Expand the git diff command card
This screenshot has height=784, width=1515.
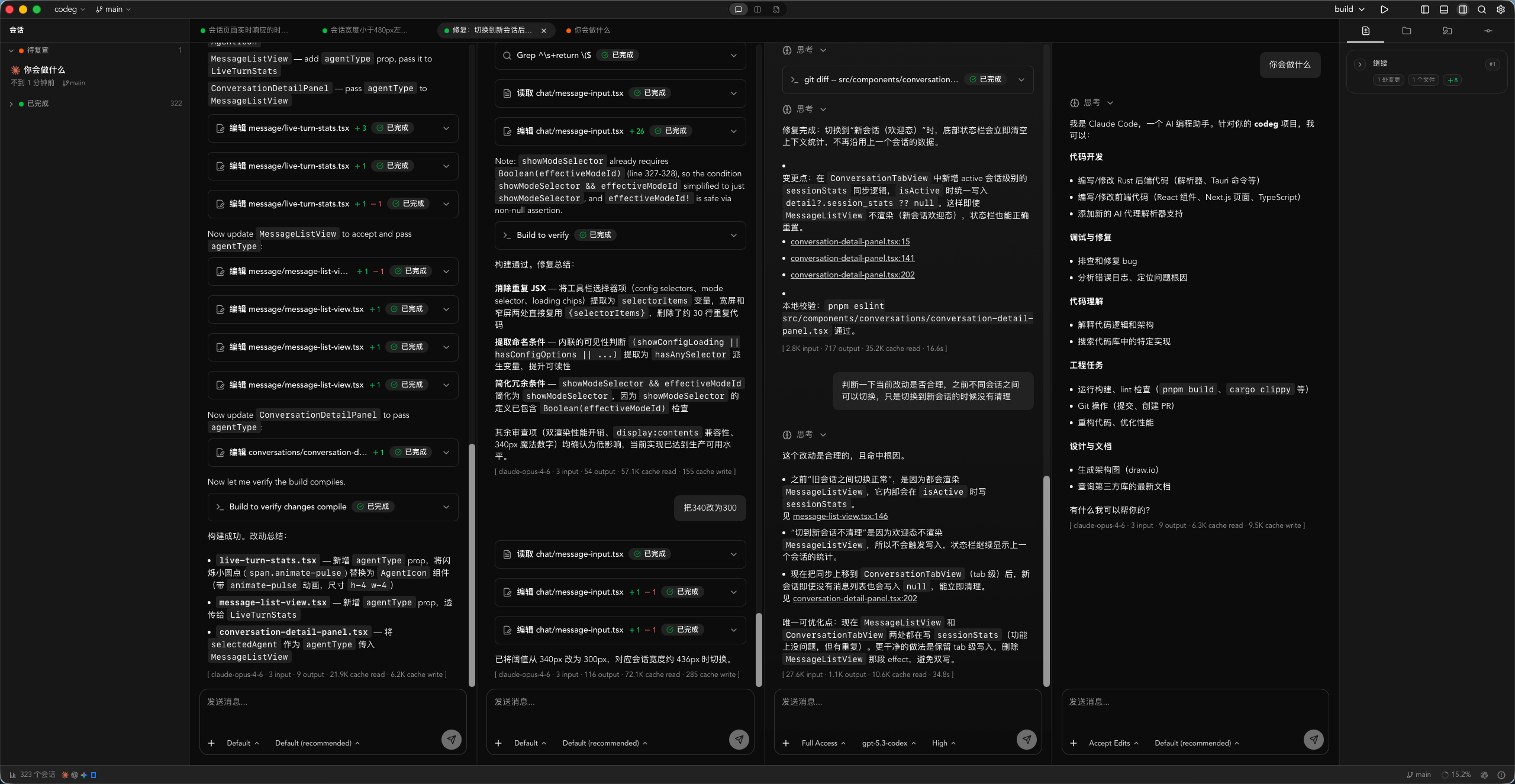tap(908, 80)
